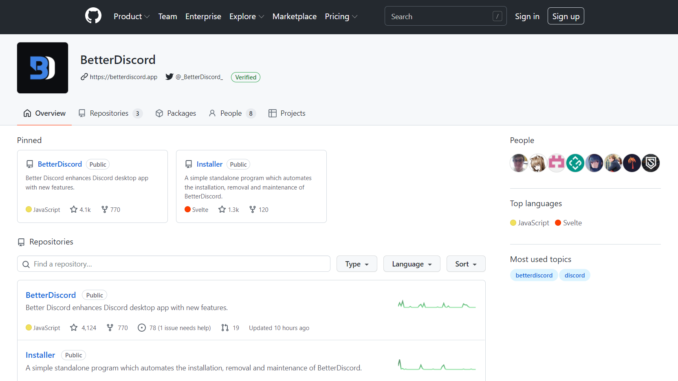Screen dimensions: 678x381
Task: Switch to the Repositories tab
Action: point(110,113)
